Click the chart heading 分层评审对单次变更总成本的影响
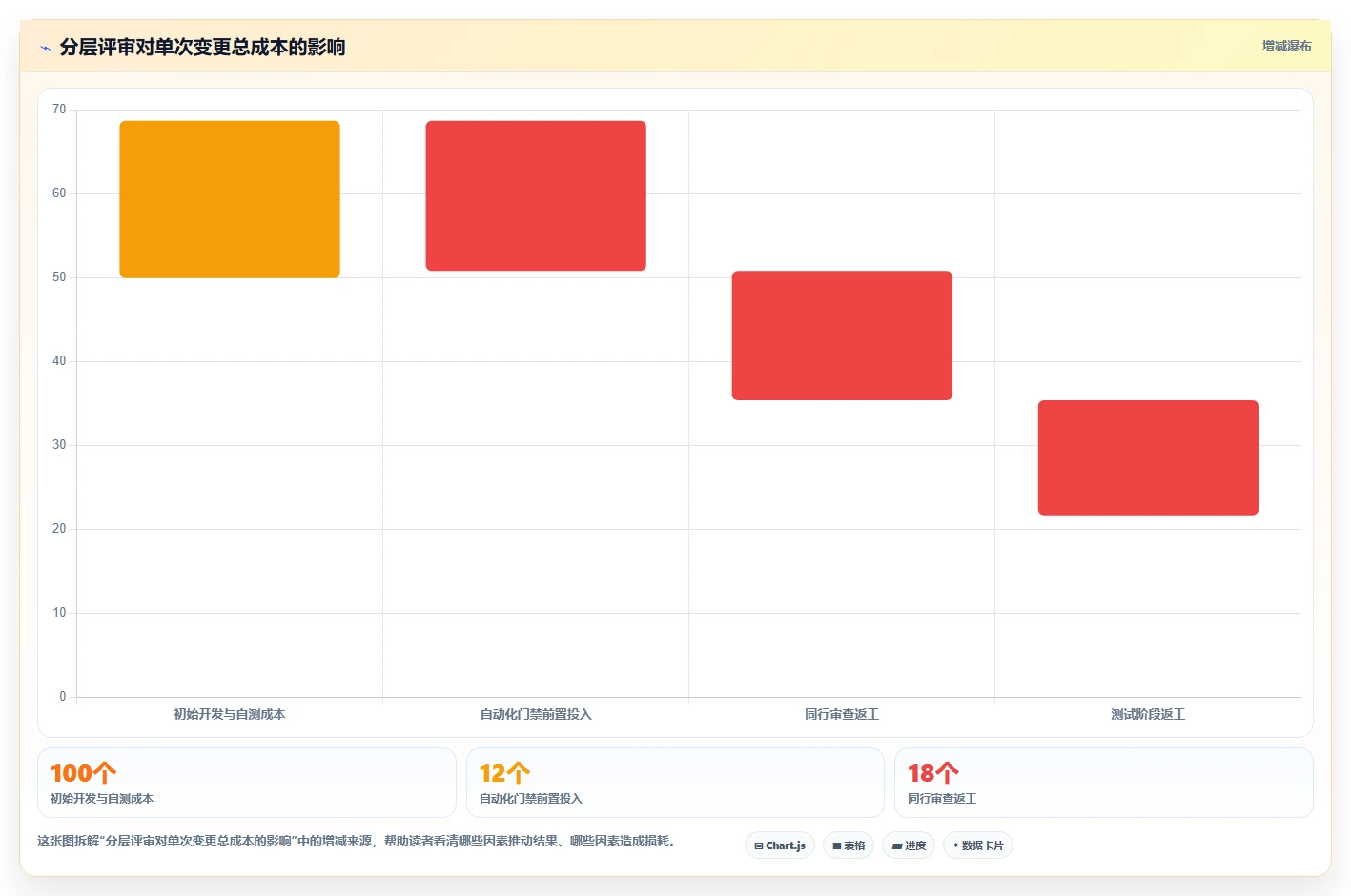This screenshot has width=1351, height=896. [202, 47]
